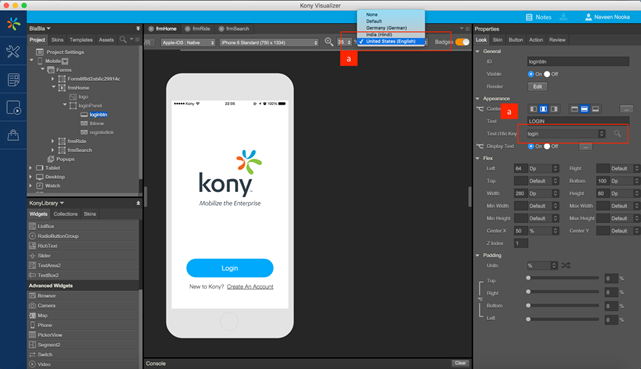Expand the Tablet tree node
641x369 pixels.
tap(31, 168)
